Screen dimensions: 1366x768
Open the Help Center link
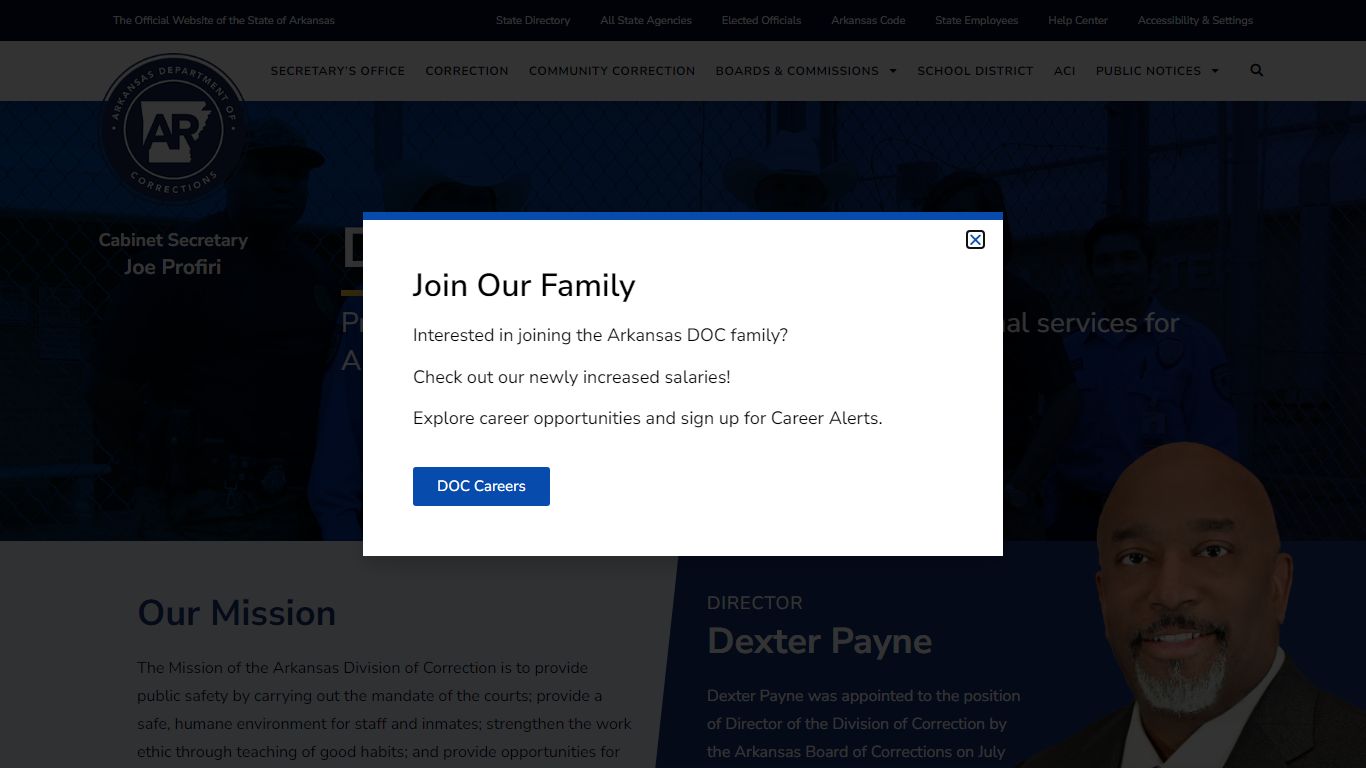pyautogui.click(x=1078, y=20)
